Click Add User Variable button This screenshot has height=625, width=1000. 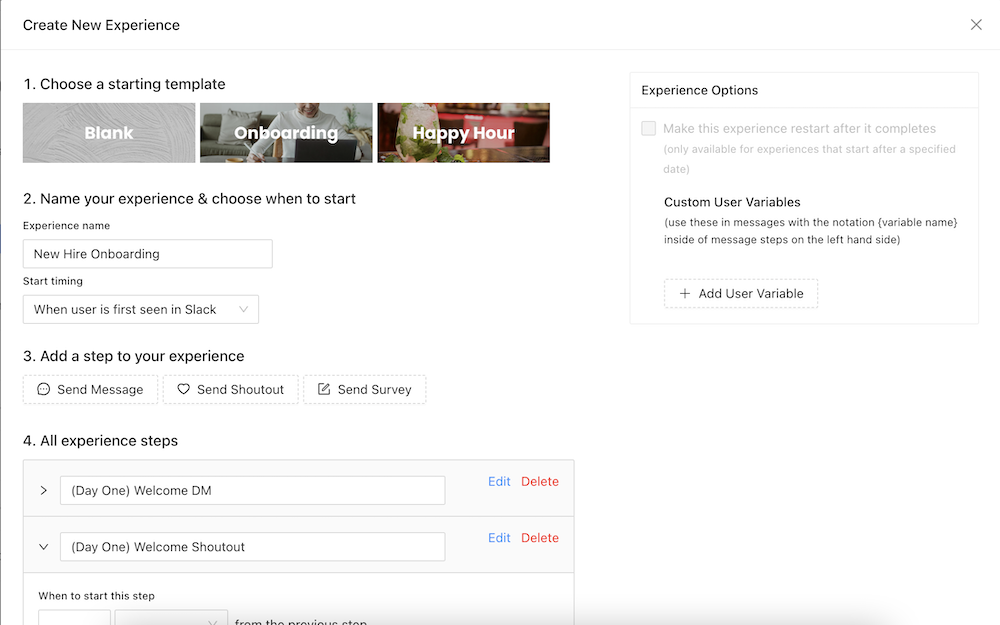[741, 293]
